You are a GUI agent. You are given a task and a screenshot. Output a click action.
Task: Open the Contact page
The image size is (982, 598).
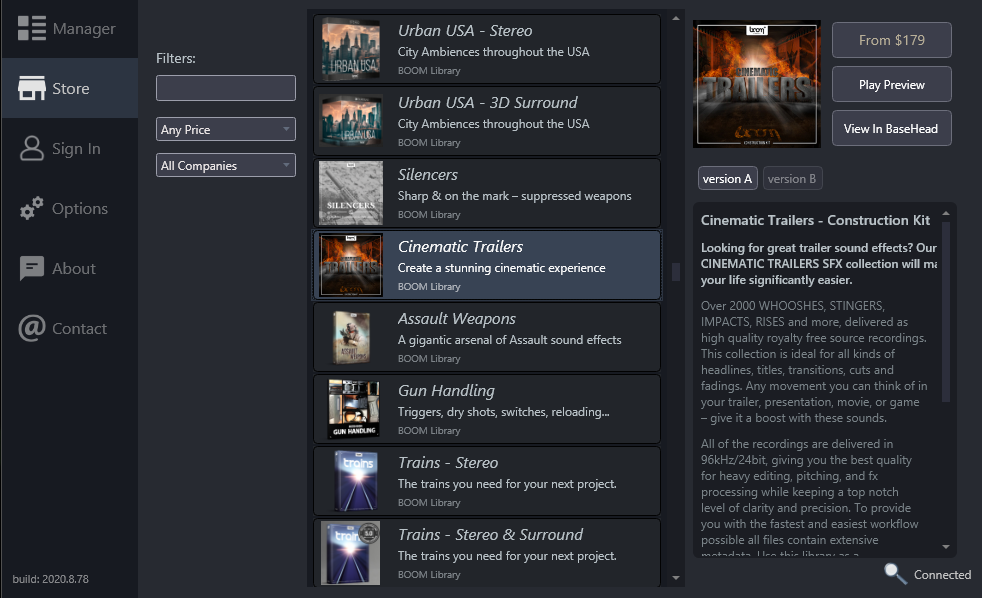(69, 328)
